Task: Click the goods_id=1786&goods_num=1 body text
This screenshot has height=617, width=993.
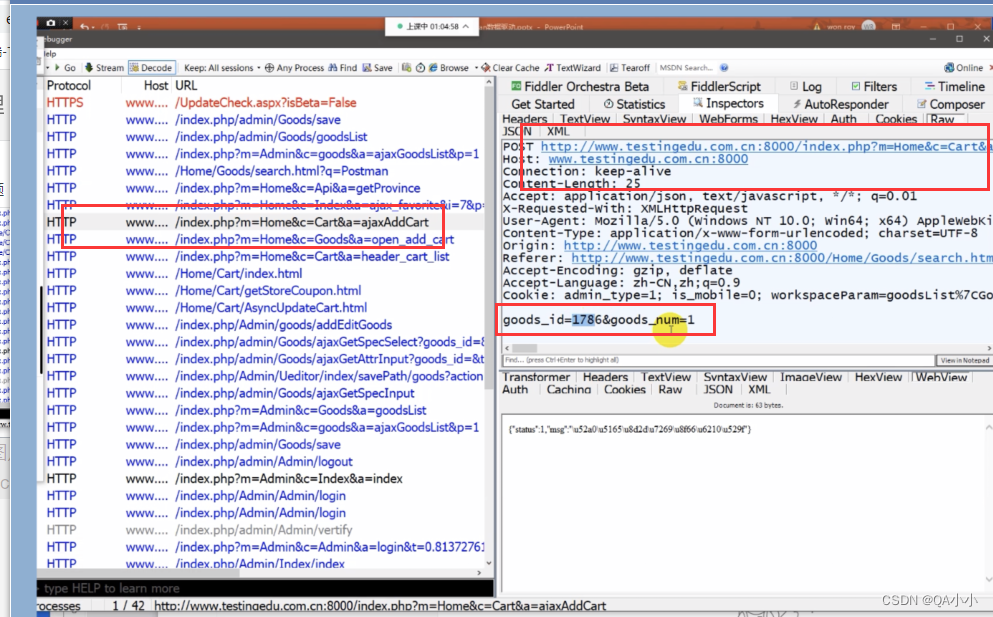Action: 598,319
